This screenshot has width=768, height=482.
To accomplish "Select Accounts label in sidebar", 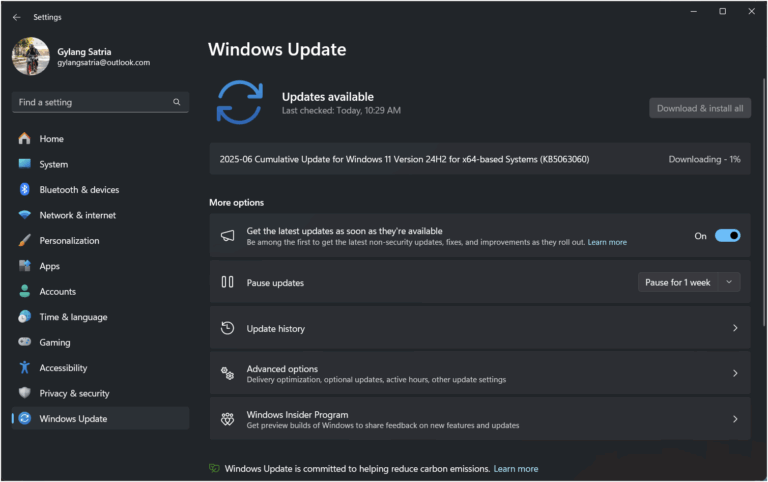I will click(57, 291).
